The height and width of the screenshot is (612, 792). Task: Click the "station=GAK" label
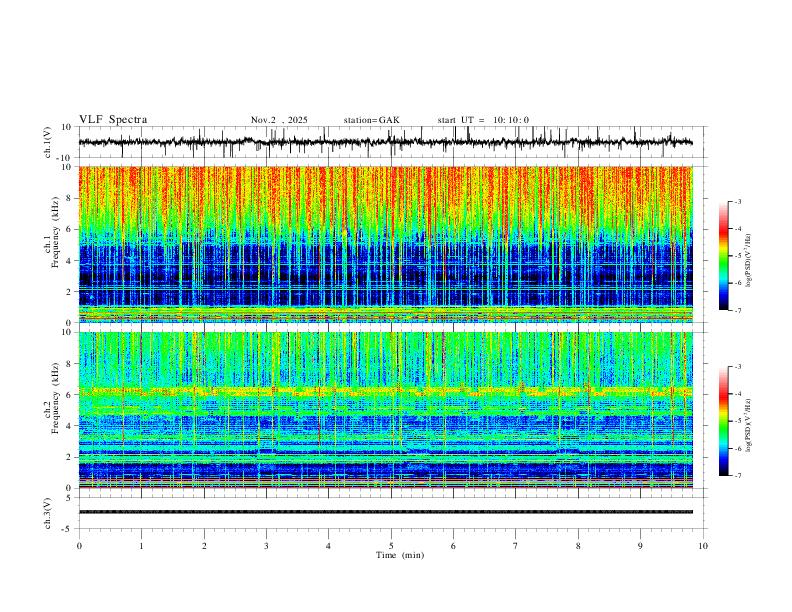click(371, 120)
